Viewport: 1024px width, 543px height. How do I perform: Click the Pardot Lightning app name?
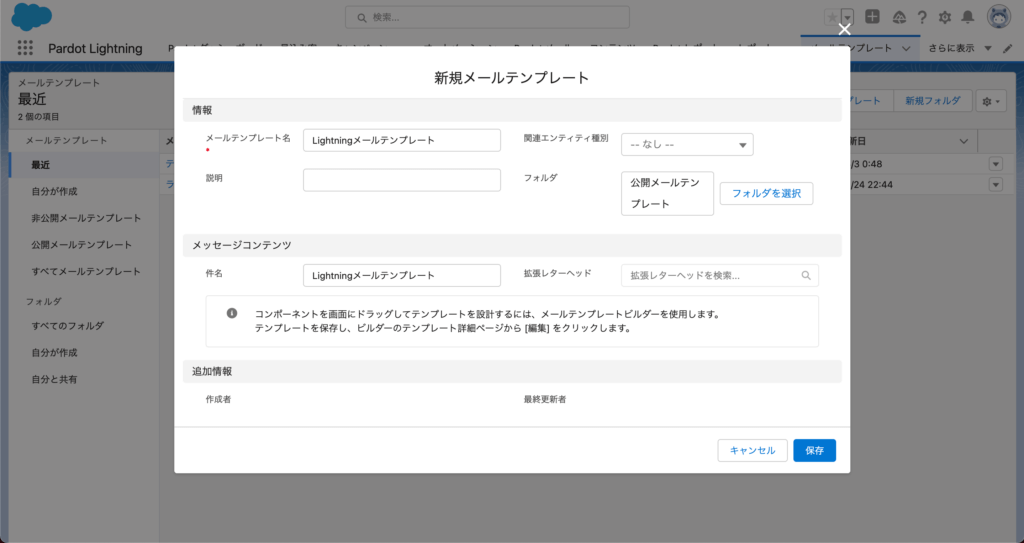pos(95,48)
